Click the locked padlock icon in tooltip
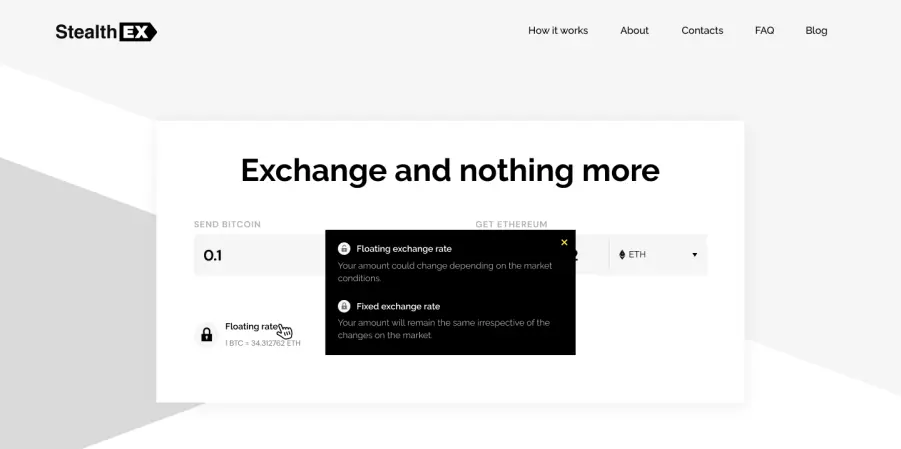The image size is (901, 449). pyautogui.click(x=344, y=306)
